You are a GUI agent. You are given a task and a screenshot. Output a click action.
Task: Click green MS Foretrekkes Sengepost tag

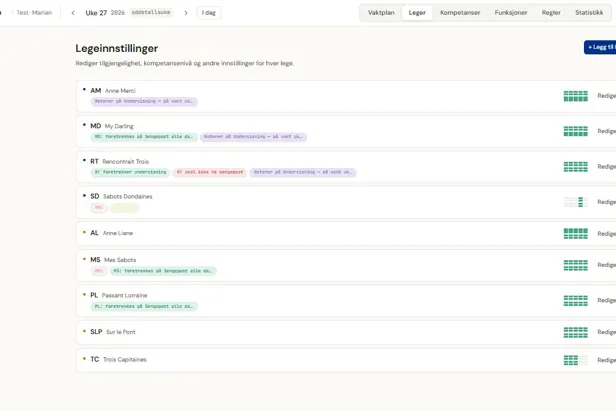point(163,271)
